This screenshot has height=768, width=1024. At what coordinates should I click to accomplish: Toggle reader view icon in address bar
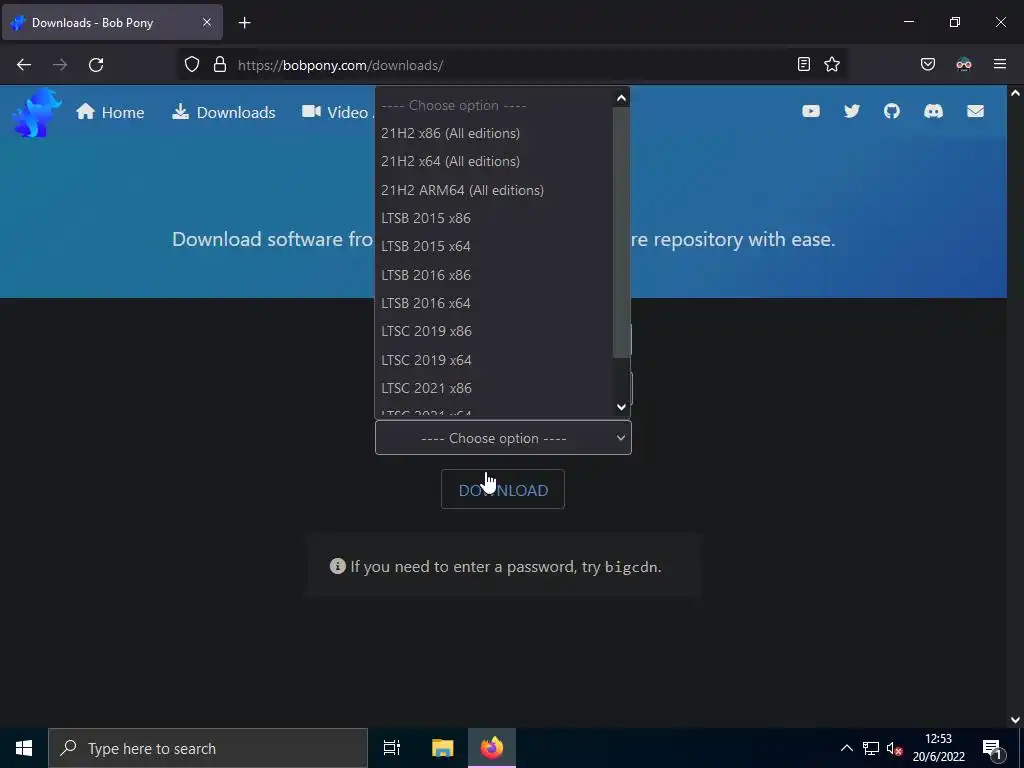[x=804, y=64]
